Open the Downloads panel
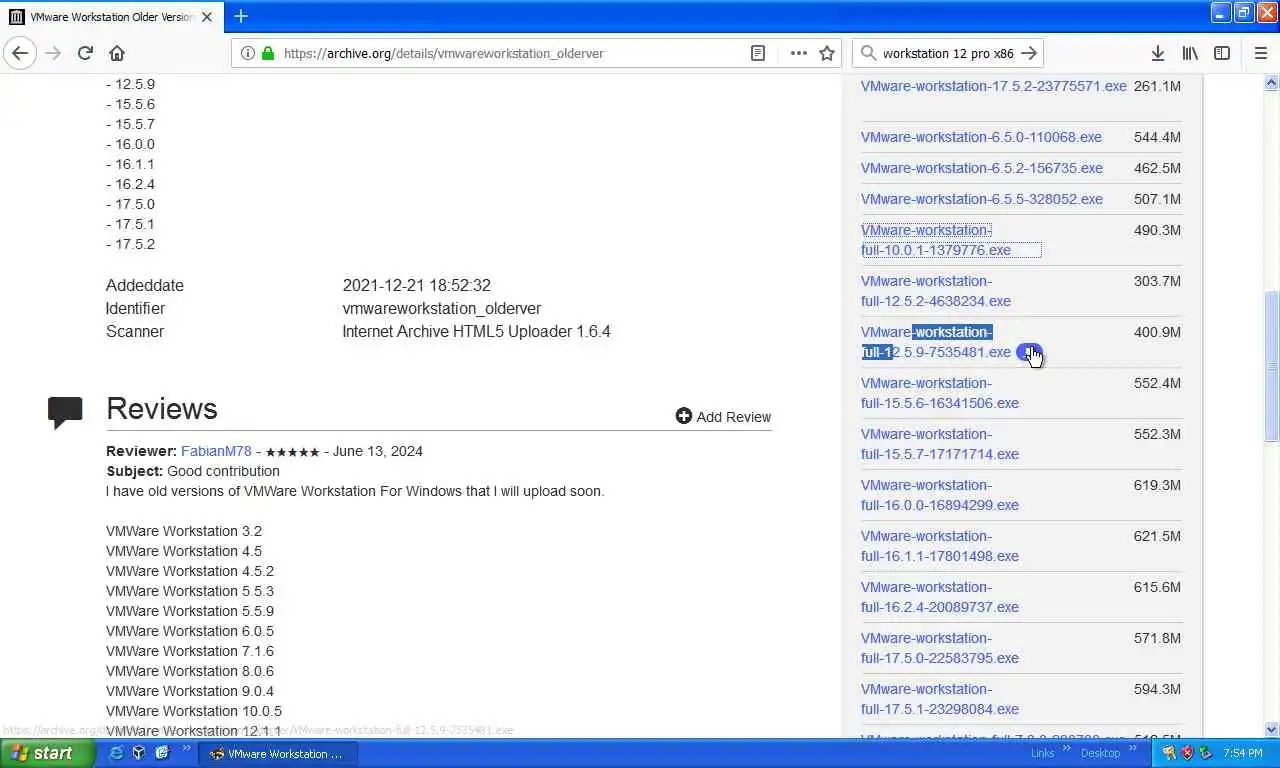Screen dimensions: 1280x768 [x=1157, y=53]
